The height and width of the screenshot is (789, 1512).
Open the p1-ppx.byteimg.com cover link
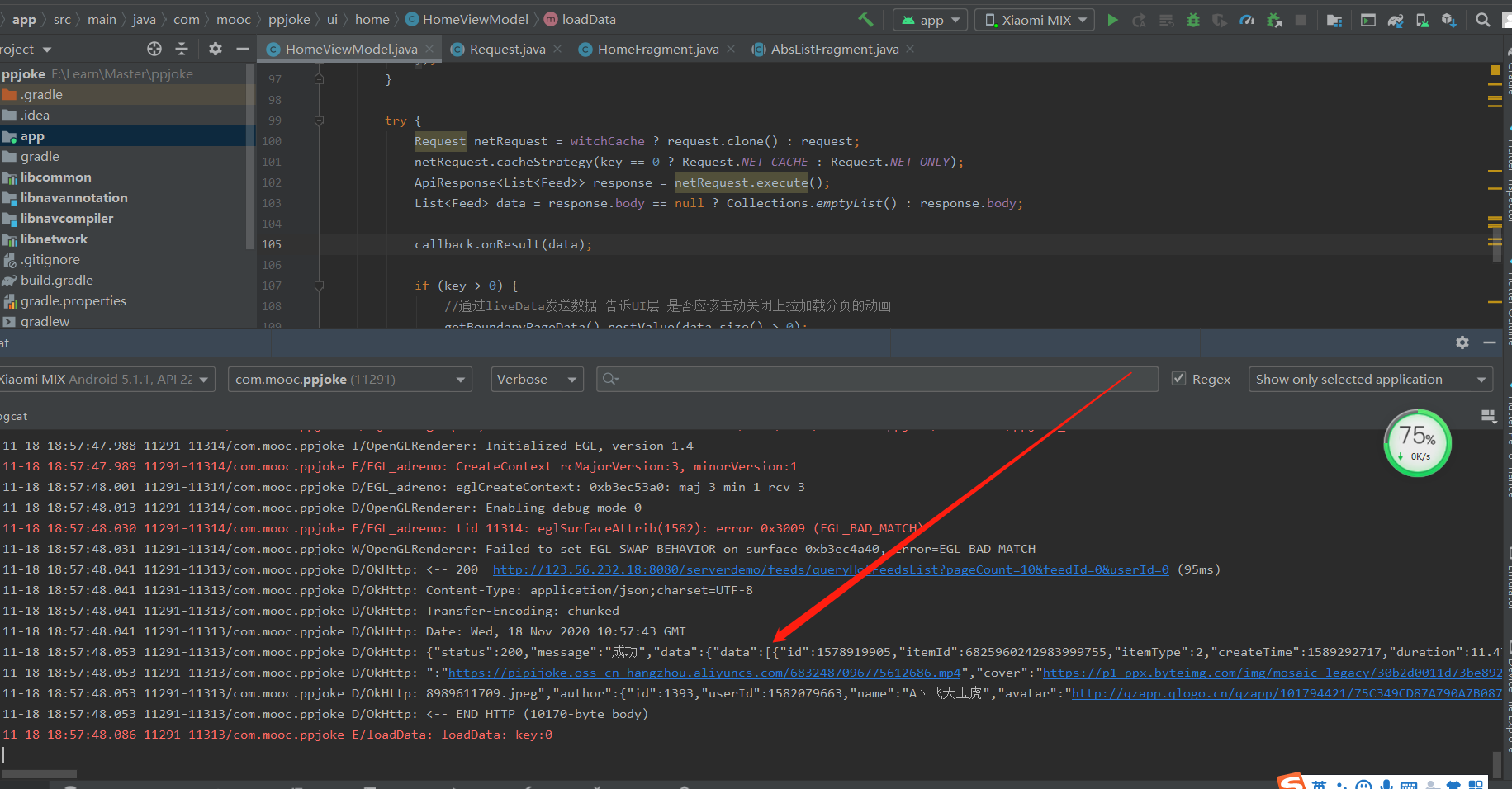1273,673
